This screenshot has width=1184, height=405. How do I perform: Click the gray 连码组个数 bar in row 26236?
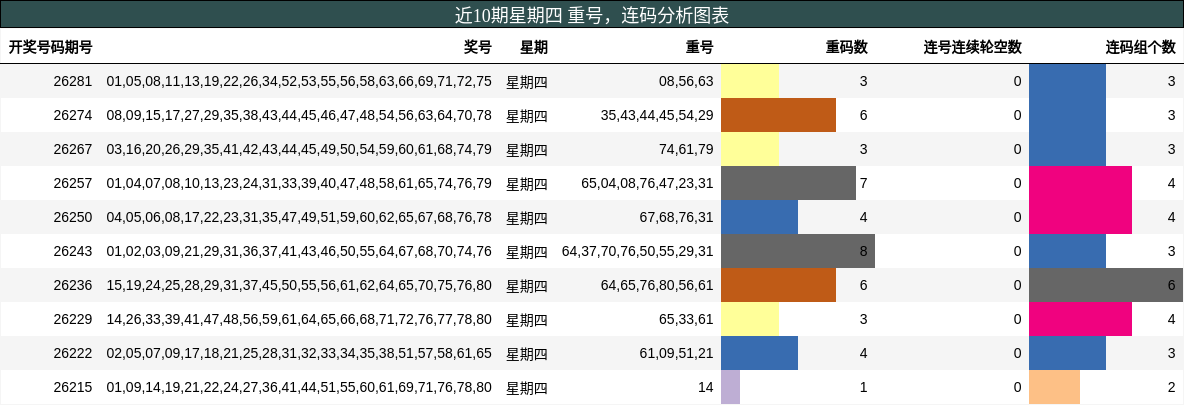(x=1106, y=285)
